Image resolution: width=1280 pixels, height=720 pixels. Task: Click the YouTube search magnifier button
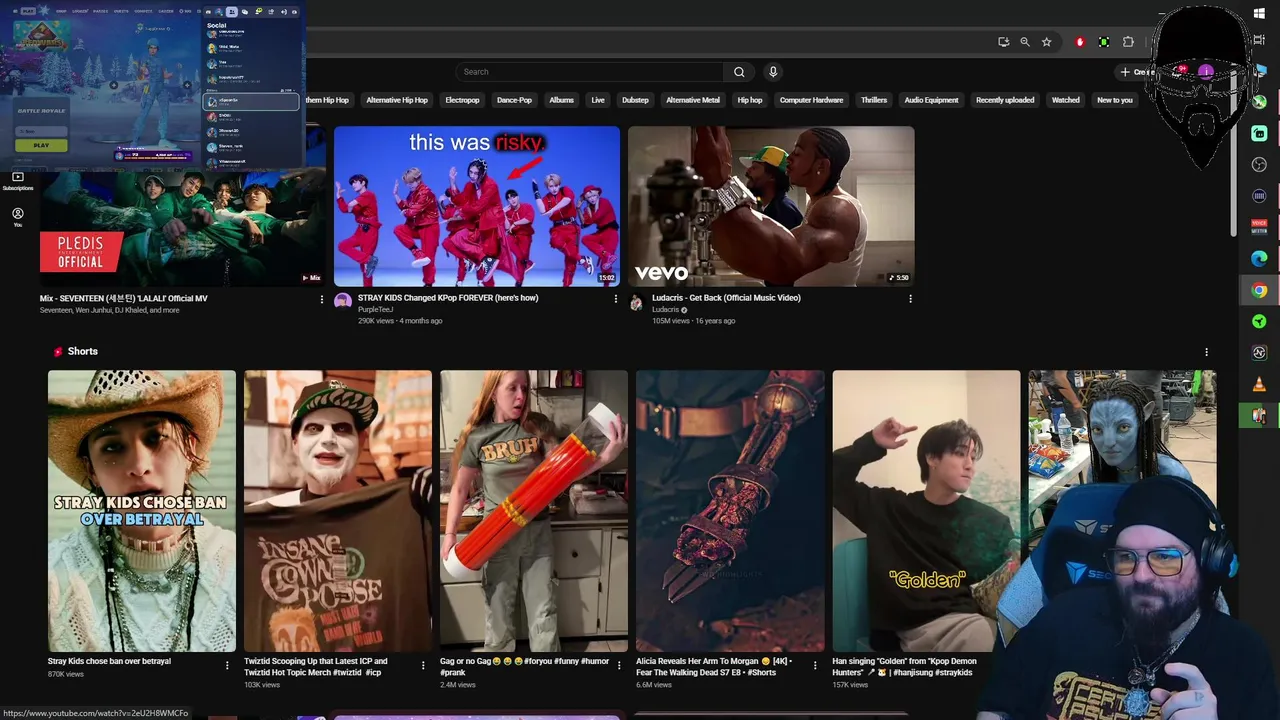coord(739,72)
